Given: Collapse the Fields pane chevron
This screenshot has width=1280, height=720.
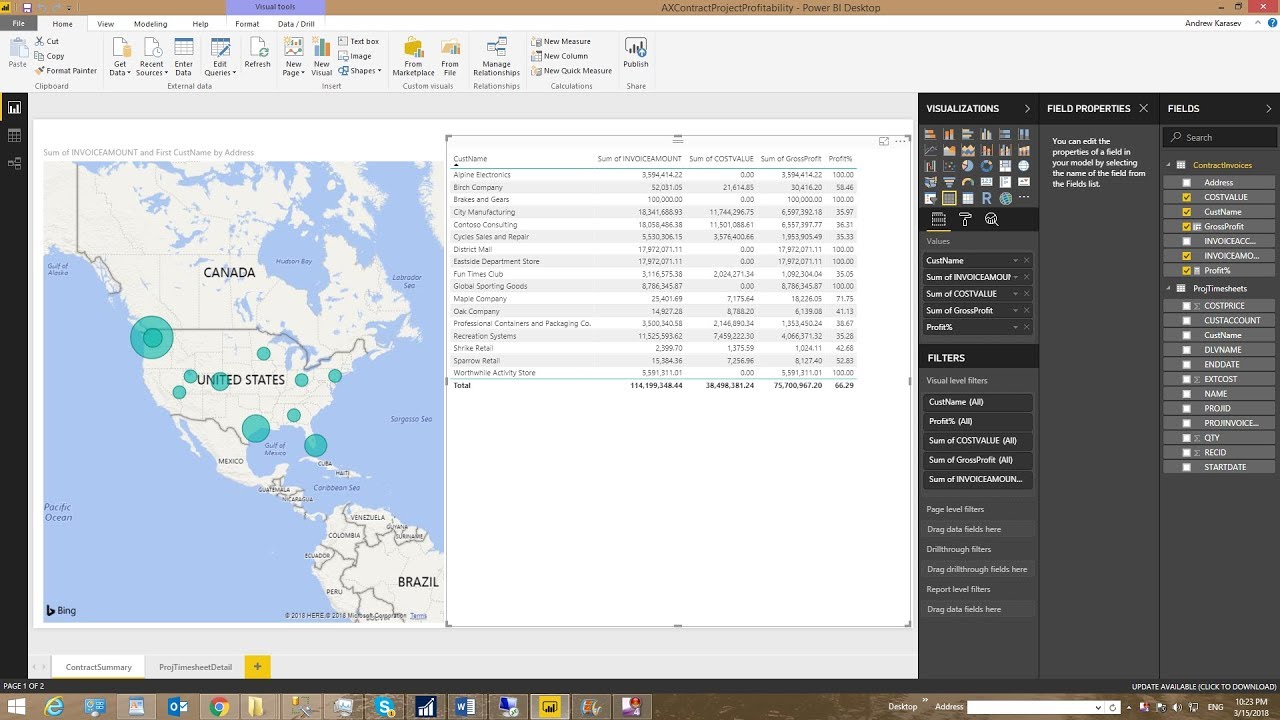Looking at the screenshot, I should coord(1270,108).
